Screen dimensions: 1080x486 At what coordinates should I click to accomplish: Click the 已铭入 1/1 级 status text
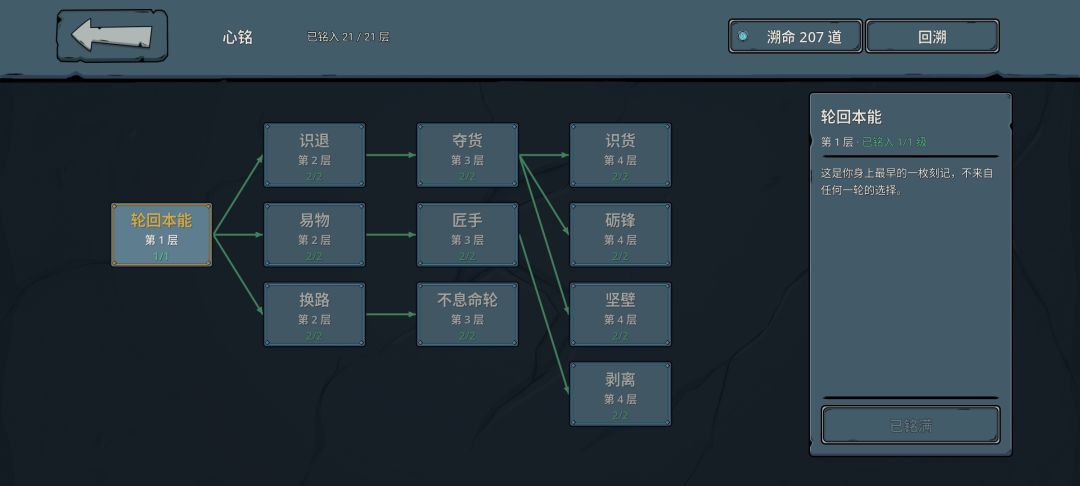point(894,142)
